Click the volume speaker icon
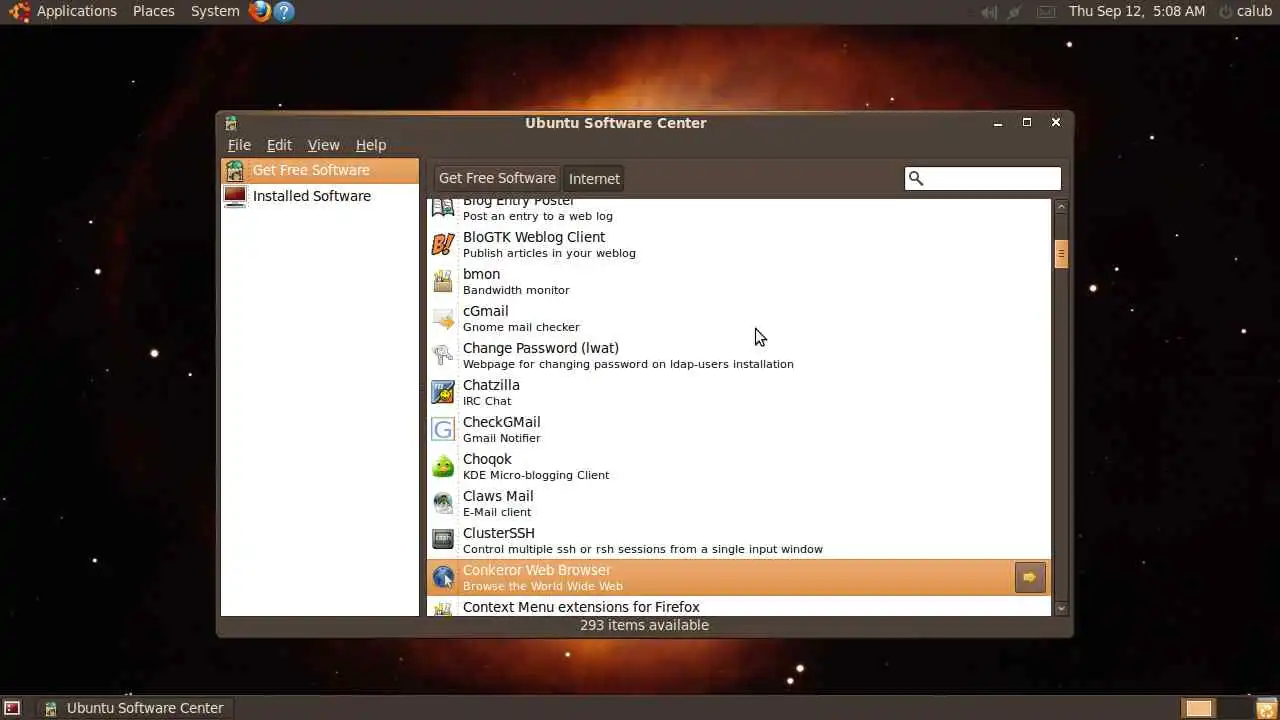Viewport: 1280px width, 720px height. tap(989, 12)
